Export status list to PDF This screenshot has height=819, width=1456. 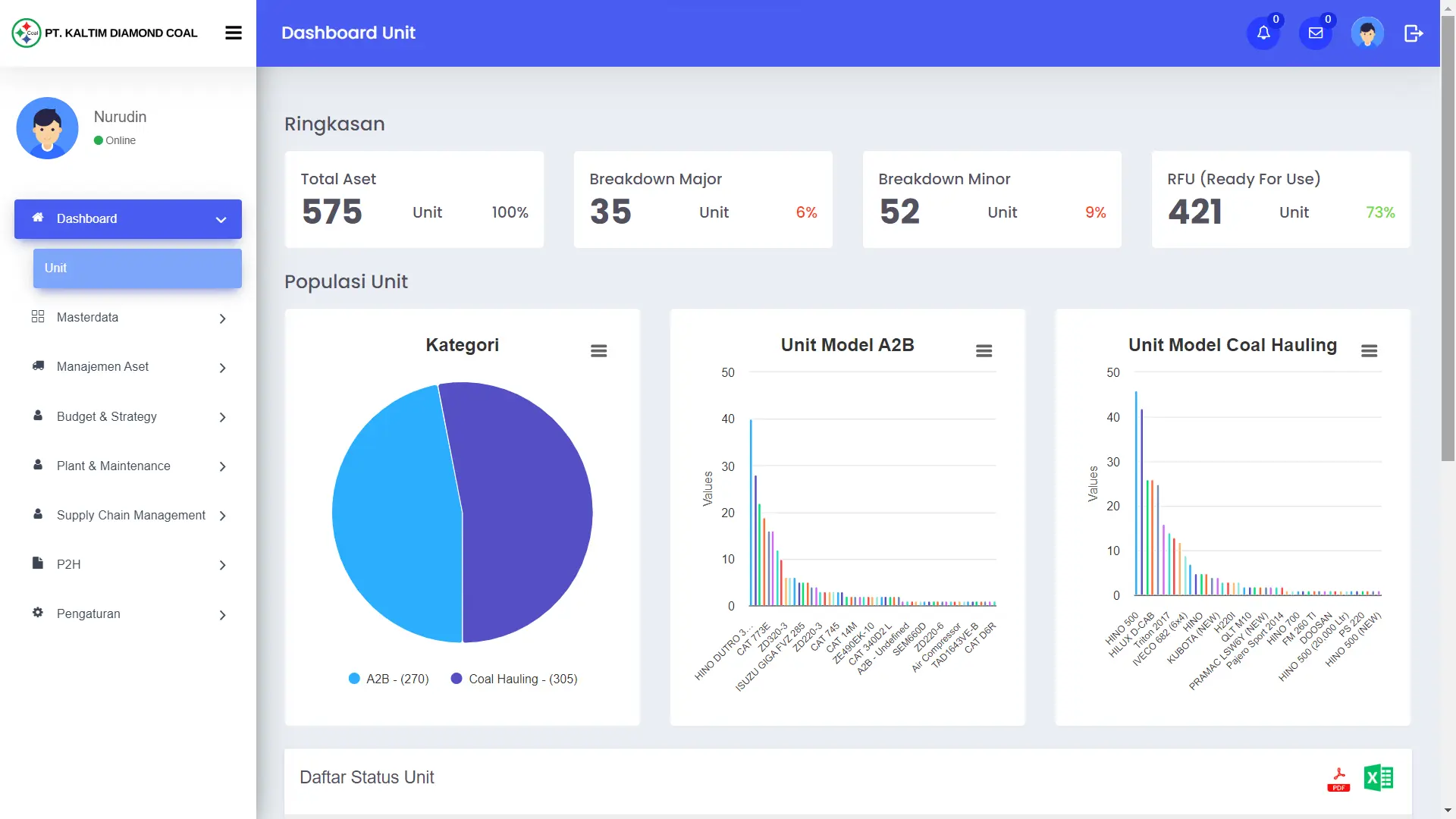[x=1339, y=779]
